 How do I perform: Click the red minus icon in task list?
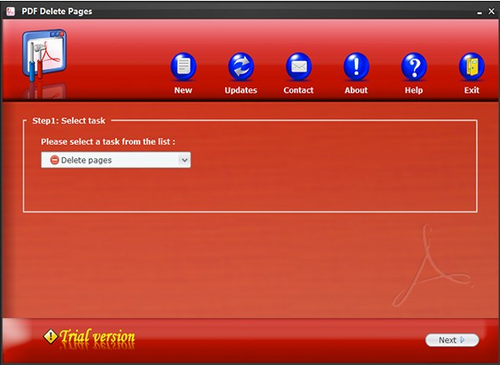pyautogui.click(x=54, y=160)
